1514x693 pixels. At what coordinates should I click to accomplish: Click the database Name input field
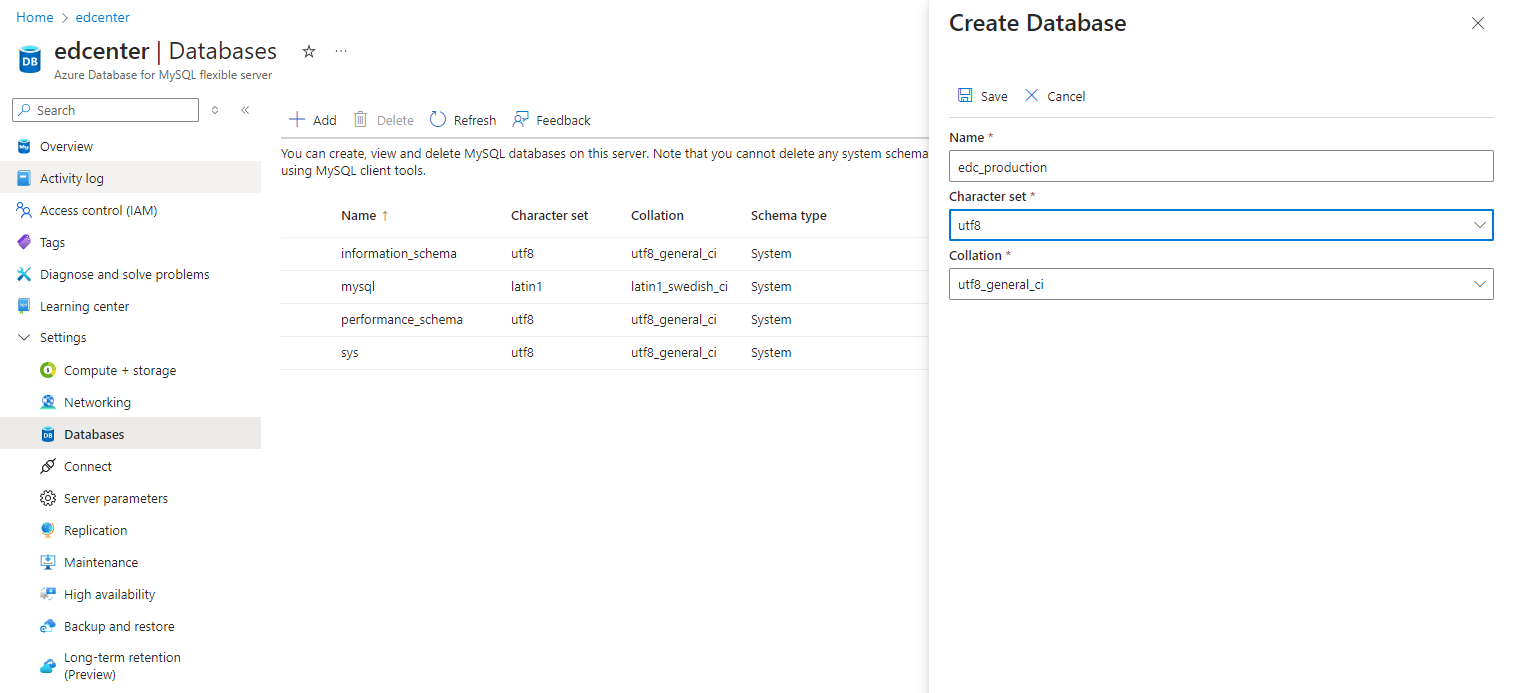pos(1220,166)
